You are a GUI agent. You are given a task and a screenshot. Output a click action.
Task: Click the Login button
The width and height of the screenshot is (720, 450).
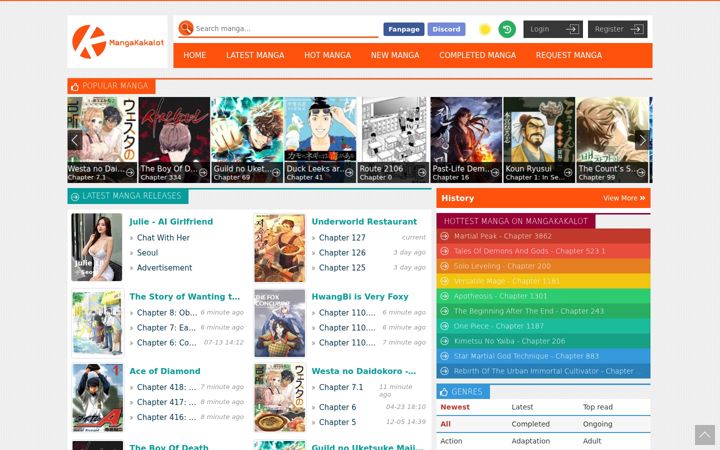pos(553,29)
